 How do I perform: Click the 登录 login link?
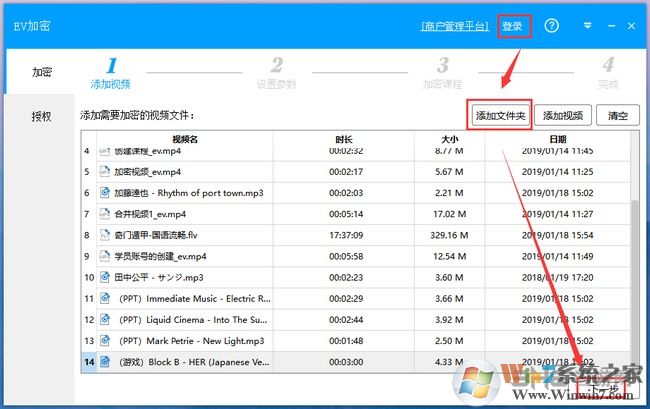(x=512, y=27)
